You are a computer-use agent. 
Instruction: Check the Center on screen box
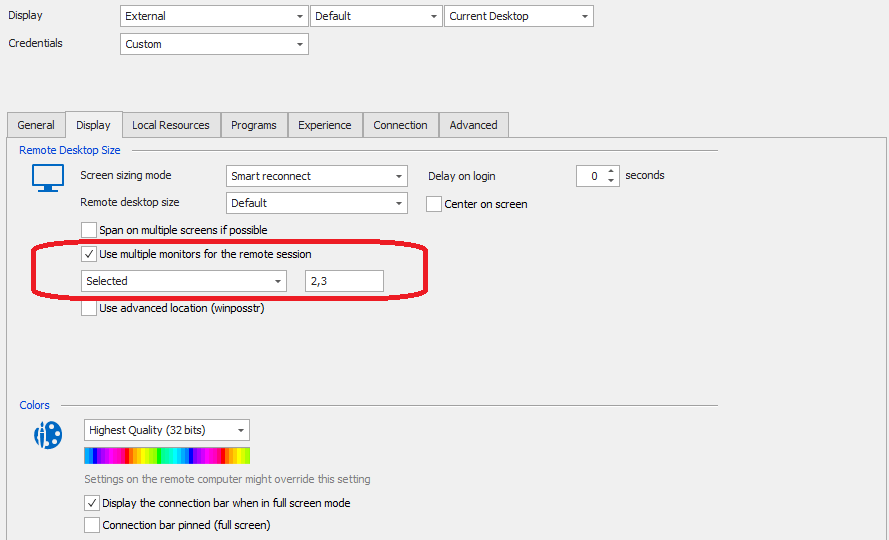[x=434, y=204]
